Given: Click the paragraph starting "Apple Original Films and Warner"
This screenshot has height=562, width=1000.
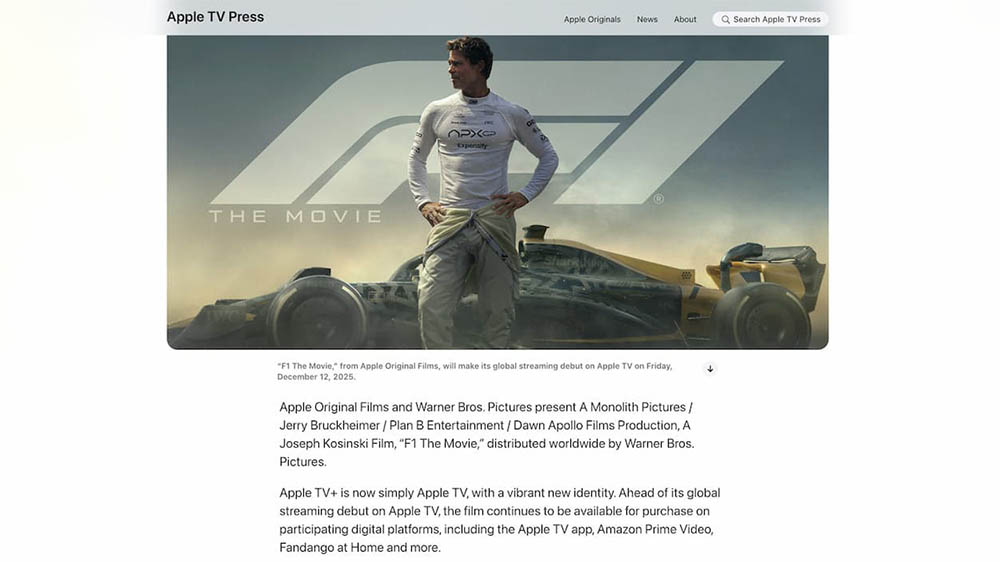Looking at the screenshot, I should click(487, 434).
